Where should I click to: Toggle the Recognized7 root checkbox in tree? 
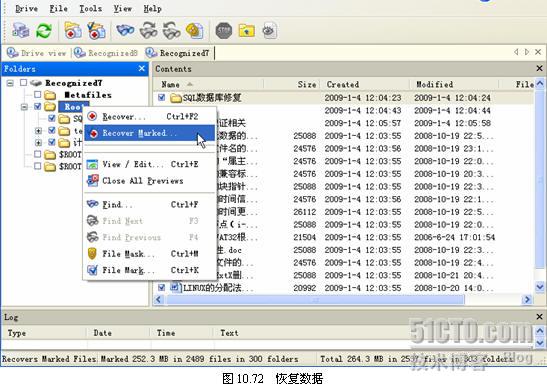tap(23, 83)
